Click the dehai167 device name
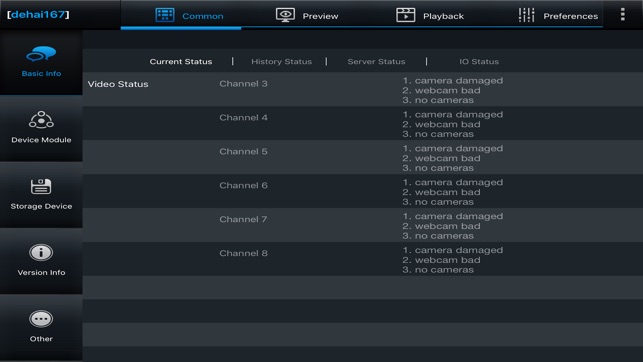This screenshot has height=362, width=643. [x=38, y=14]
